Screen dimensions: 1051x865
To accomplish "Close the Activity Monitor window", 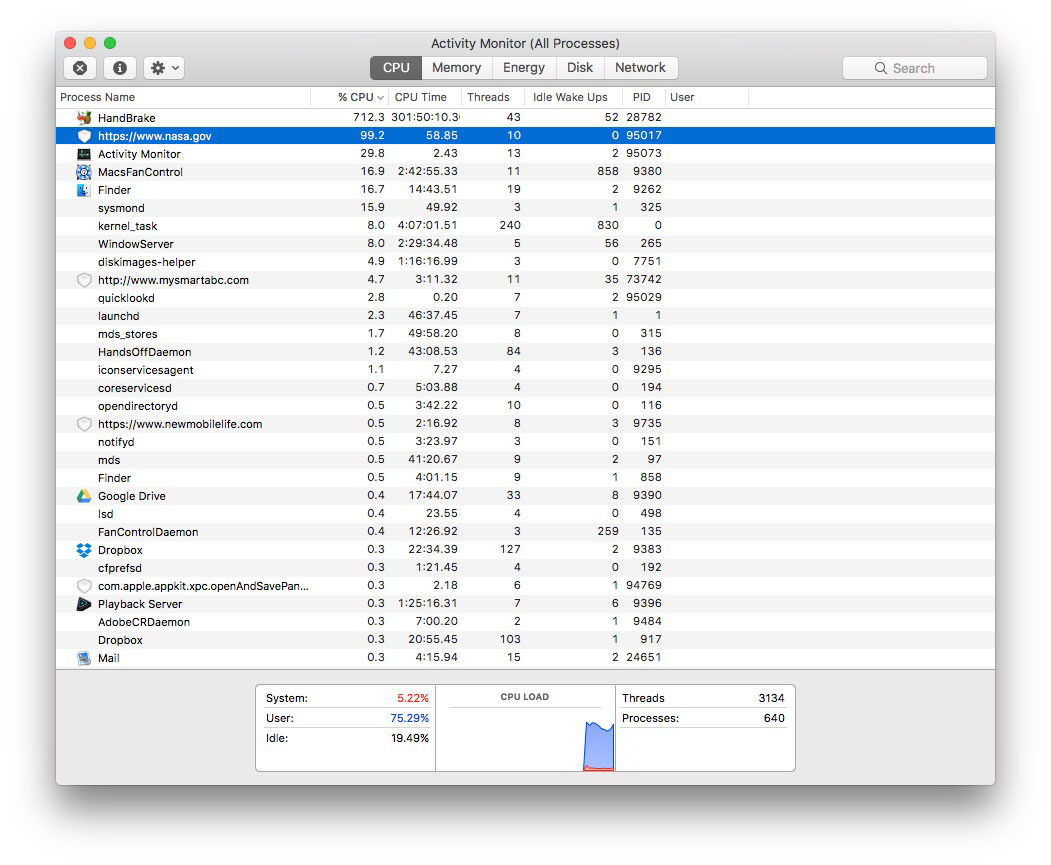I will click(x=70, y=43).
